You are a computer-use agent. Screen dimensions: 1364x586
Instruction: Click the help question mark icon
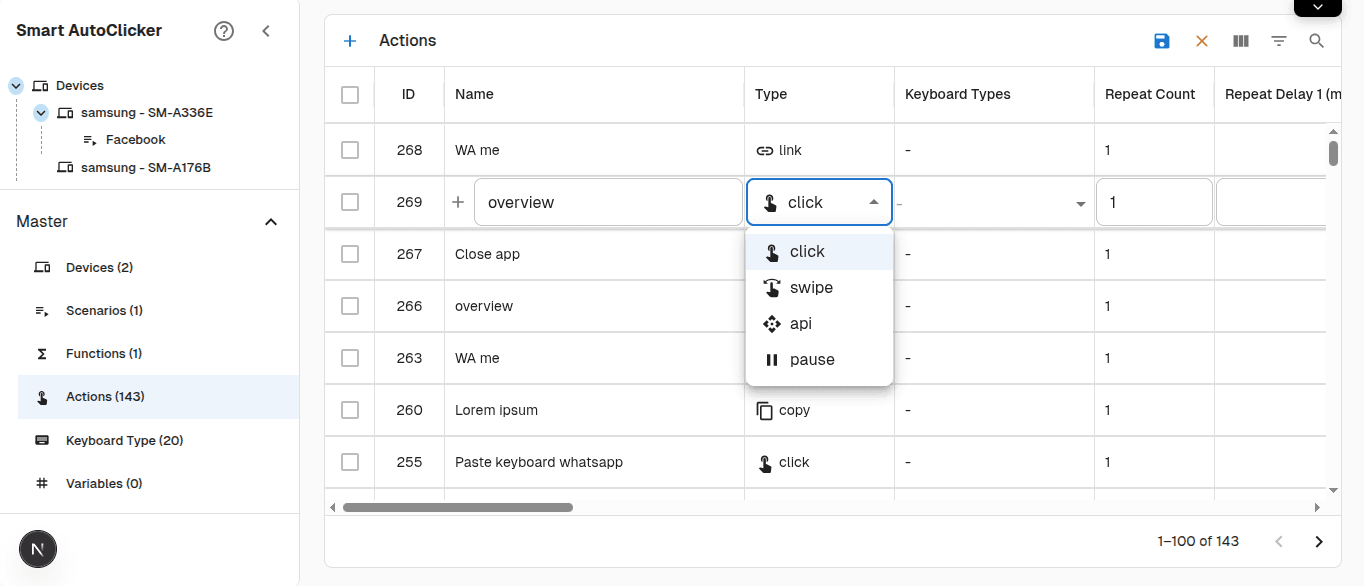223,30
